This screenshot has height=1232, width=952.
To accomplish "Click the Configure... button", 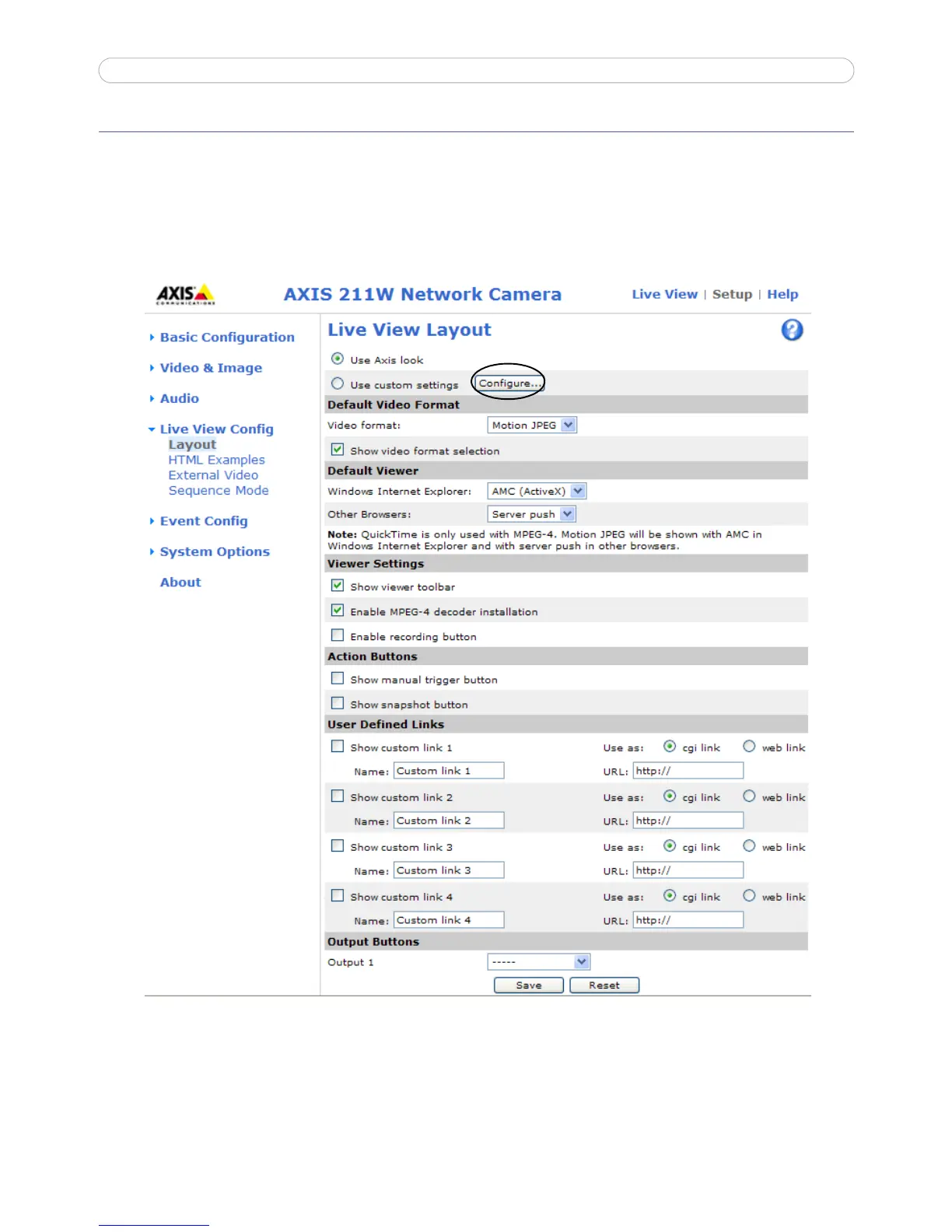I will click(x=509, y=383).
